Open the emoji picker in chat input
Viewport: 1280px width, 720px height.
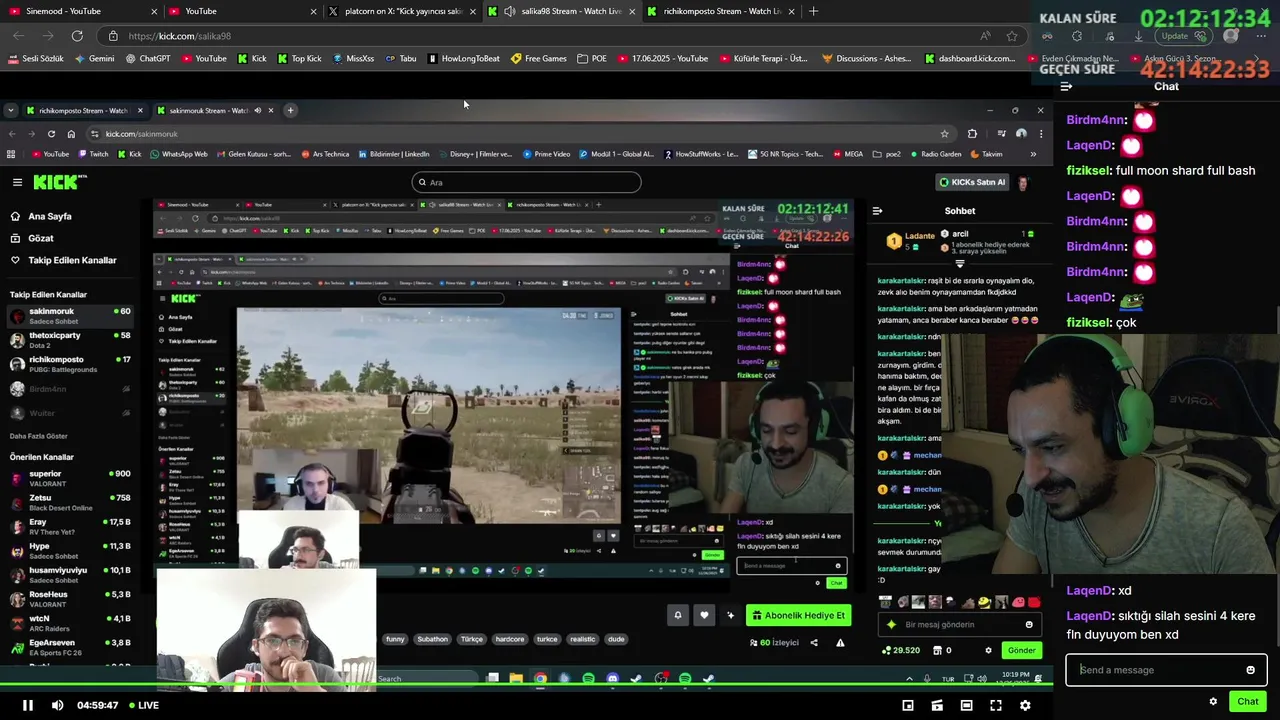(x=1250, y=670)
